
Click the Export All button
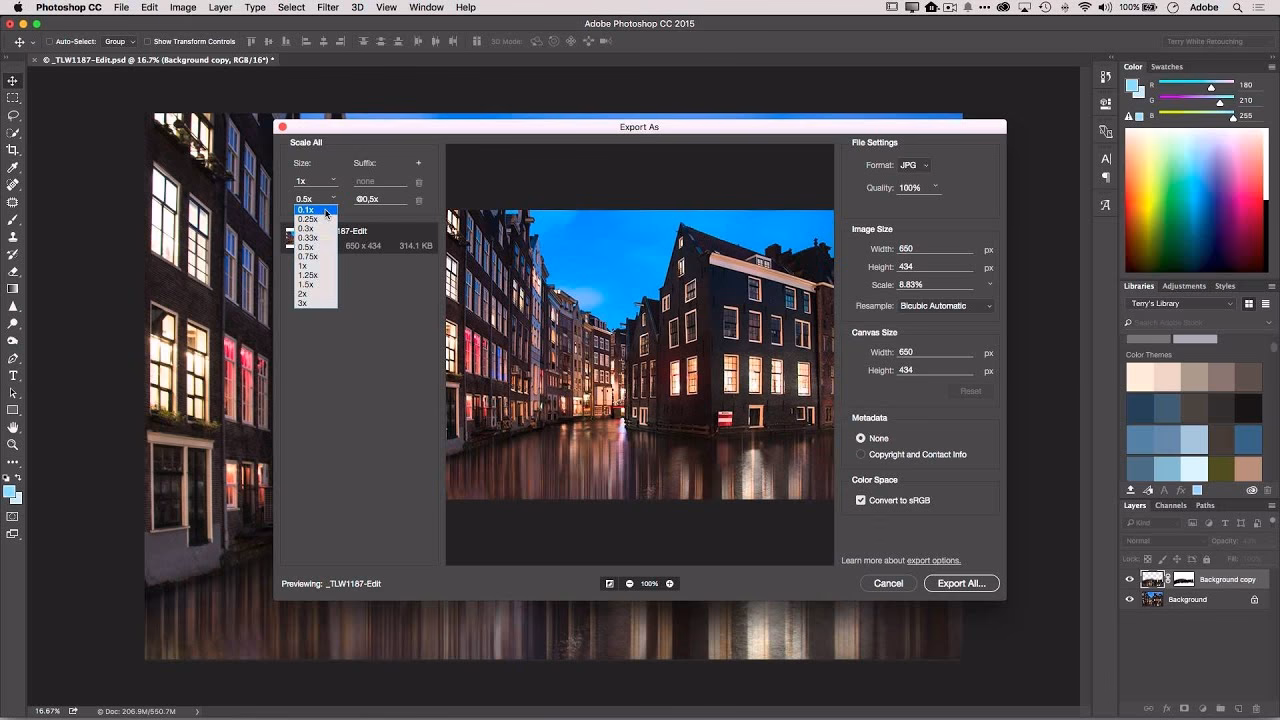tap(960, 583)
